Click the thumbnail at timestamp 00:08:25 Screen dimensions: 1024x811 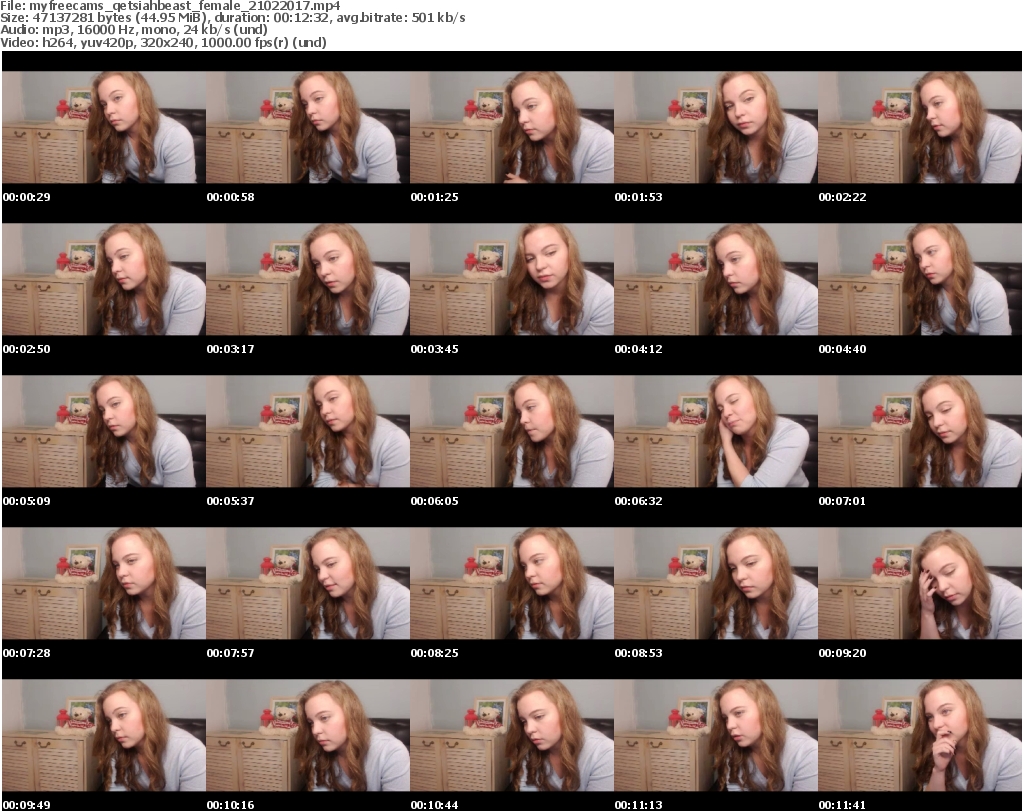coord(511,584)
